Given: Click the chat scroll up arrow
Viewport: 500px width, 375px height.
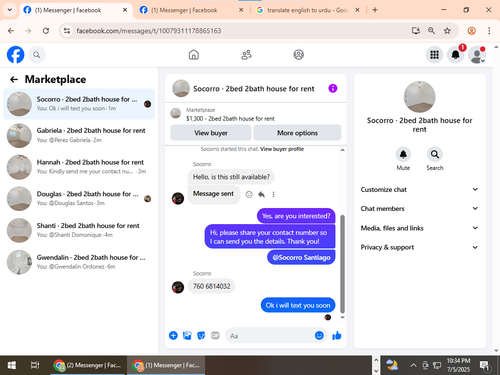Looking at the screenshot, I should click(342, 150).
